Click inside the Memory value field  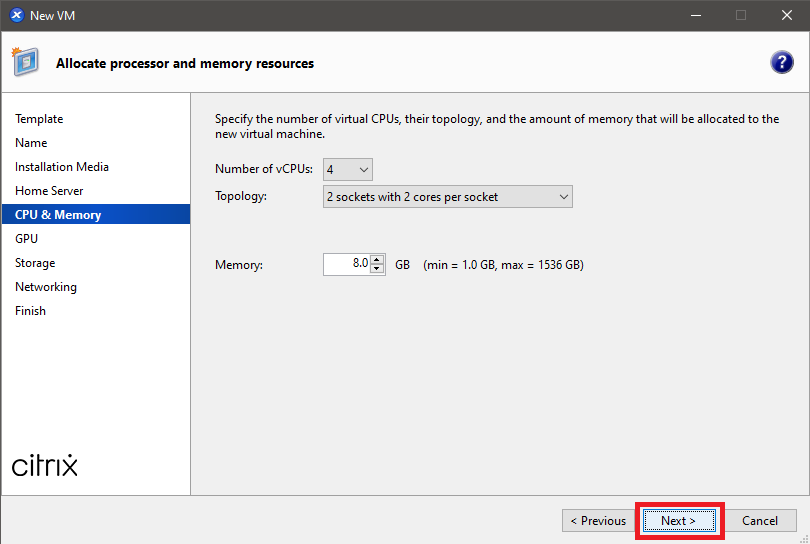point(347,265)
